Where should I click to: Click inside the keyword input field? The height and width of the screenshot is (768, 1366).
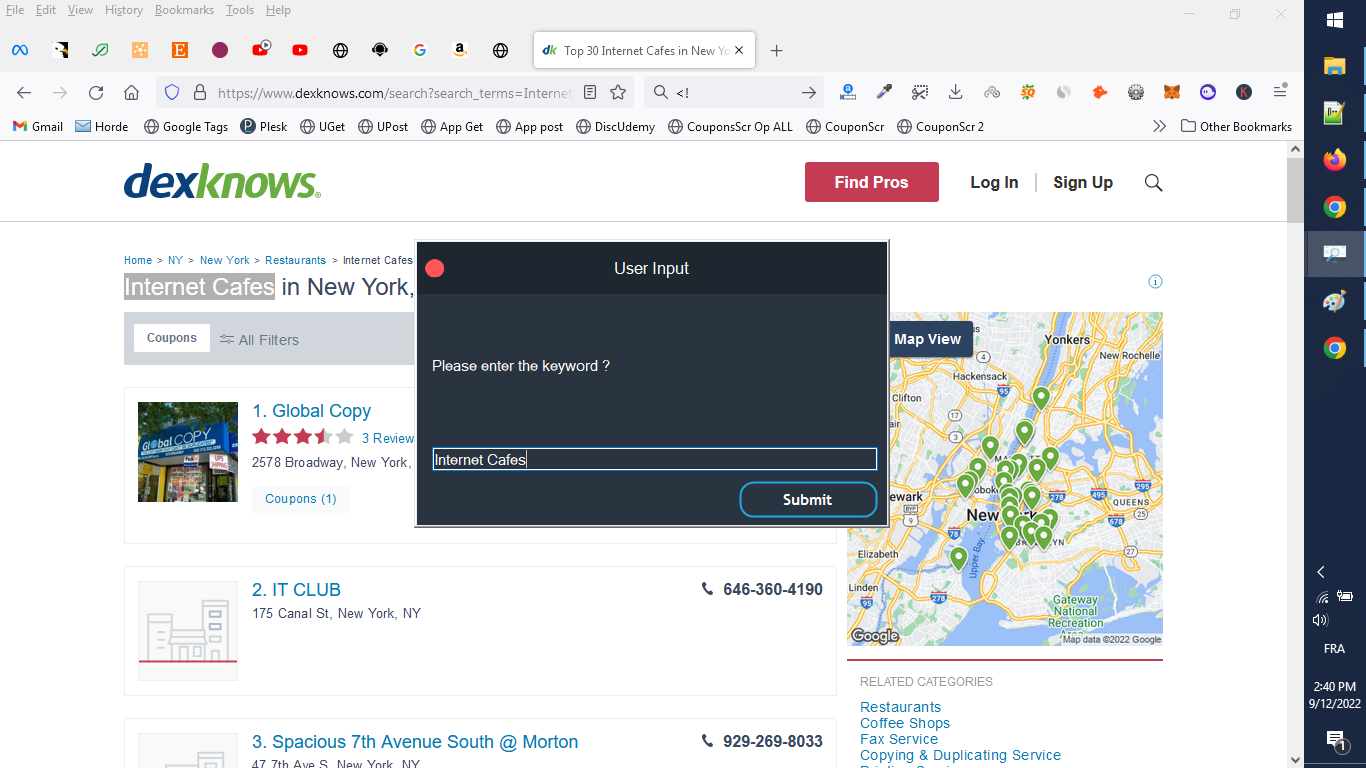[654, 459]
